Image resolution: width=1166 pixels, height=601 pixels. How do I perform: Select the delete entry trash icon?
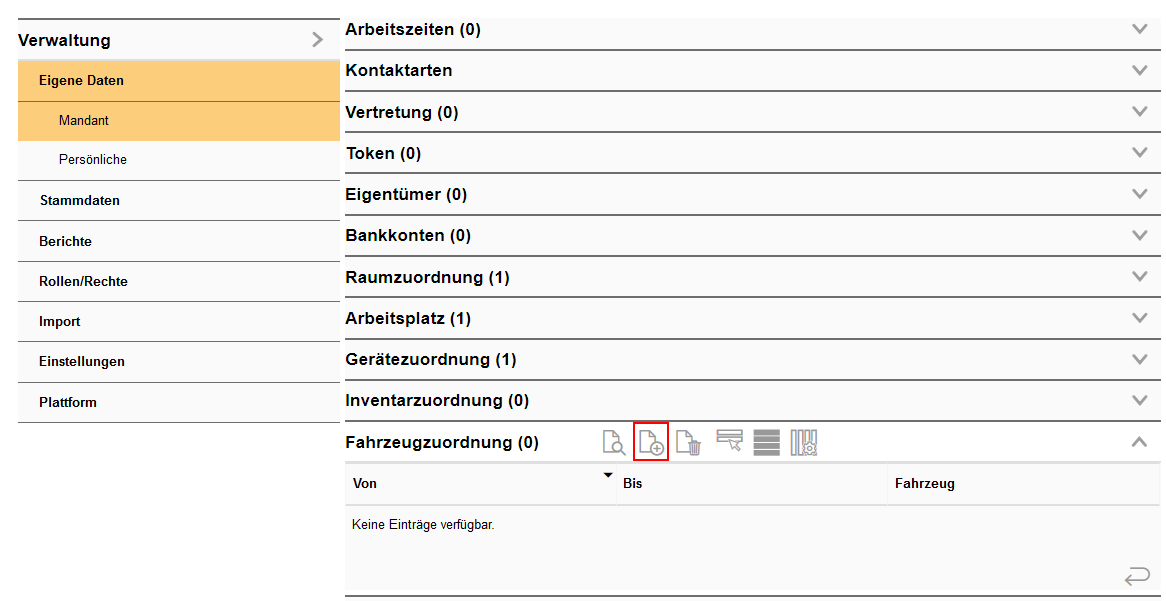[688, 442]
